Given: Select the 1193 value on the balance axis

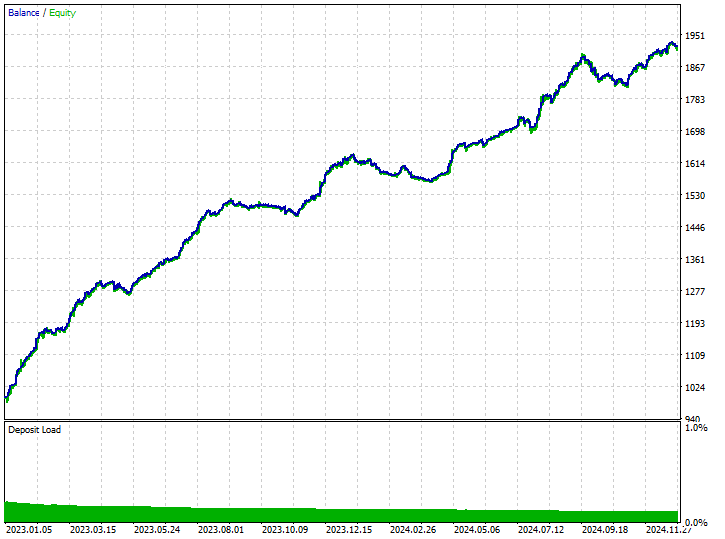Looking at the screenshot, I should point(695,324).
